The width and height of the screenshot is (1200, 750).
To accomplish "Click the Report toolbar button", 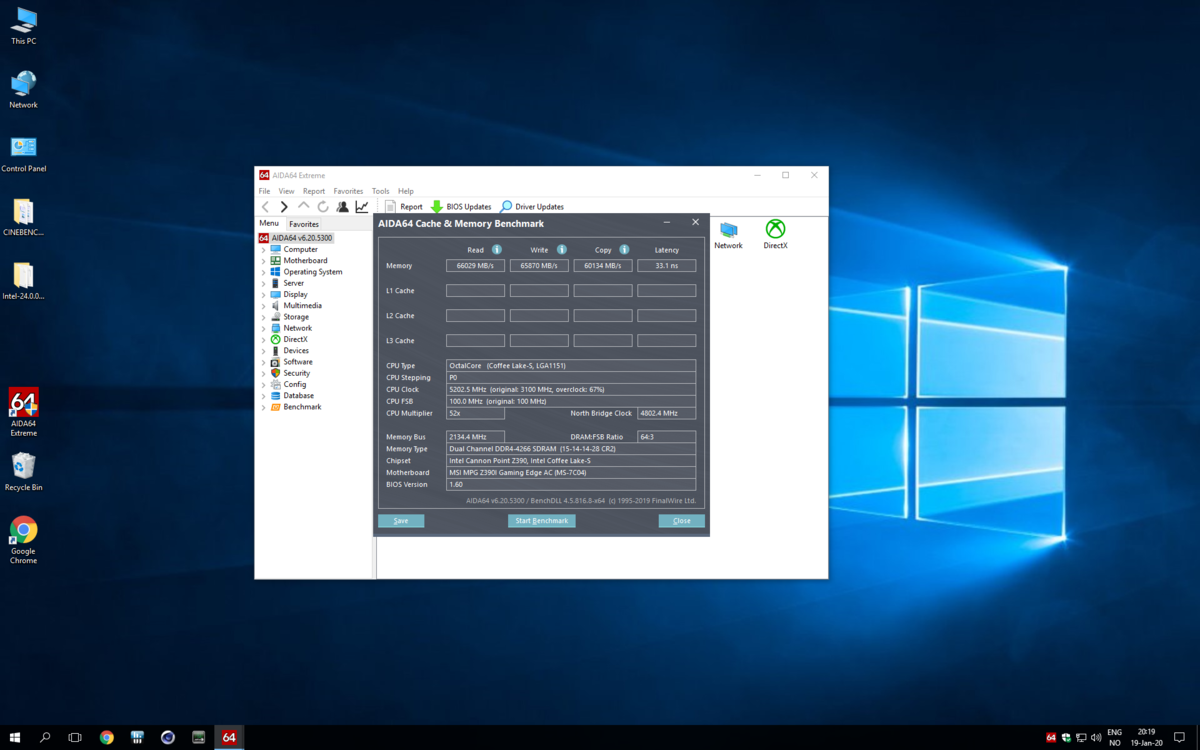I will pyautogui.click(x=404, y=207).
